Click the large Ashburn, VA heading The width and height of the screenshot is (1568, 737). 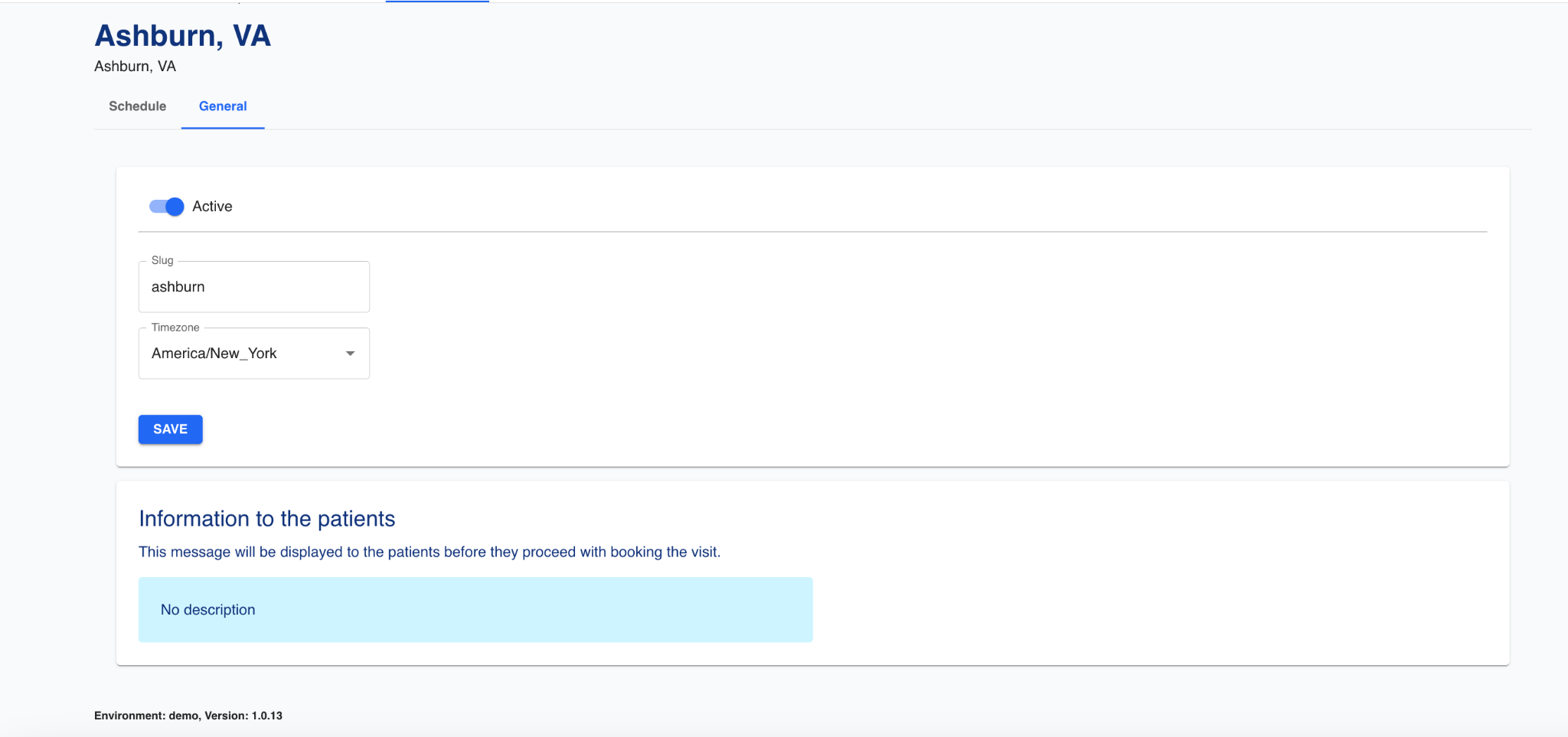click(182, 36)
